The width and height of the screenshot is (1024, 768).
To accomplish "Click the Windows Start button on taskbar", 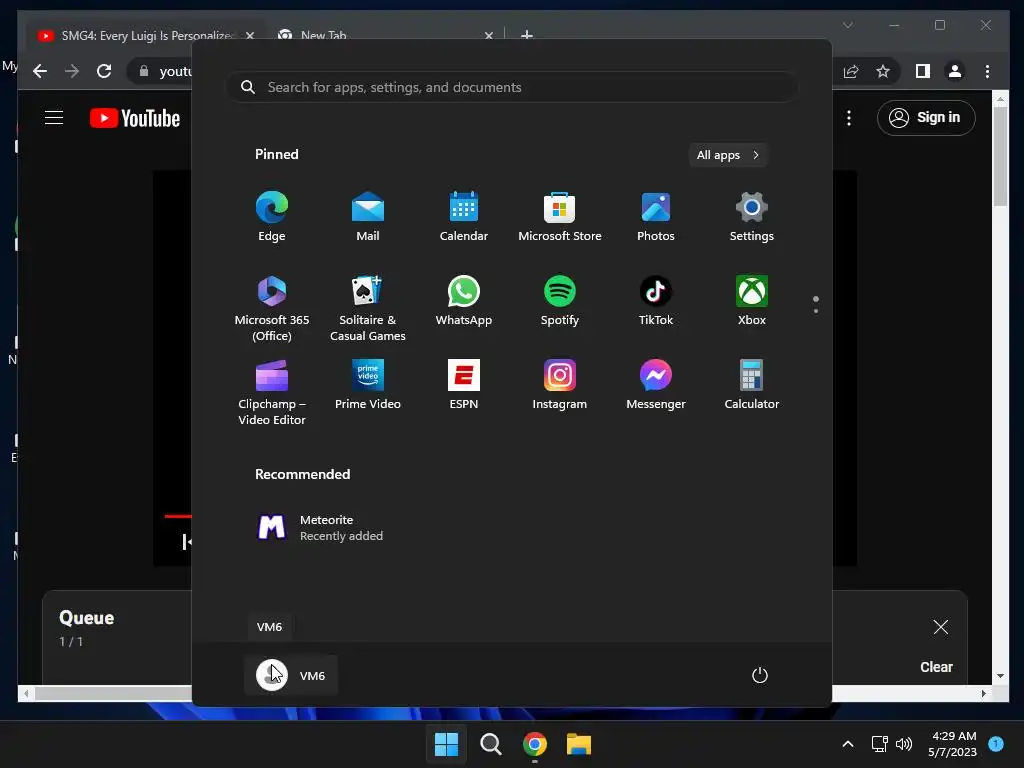I will click(447, 744).
